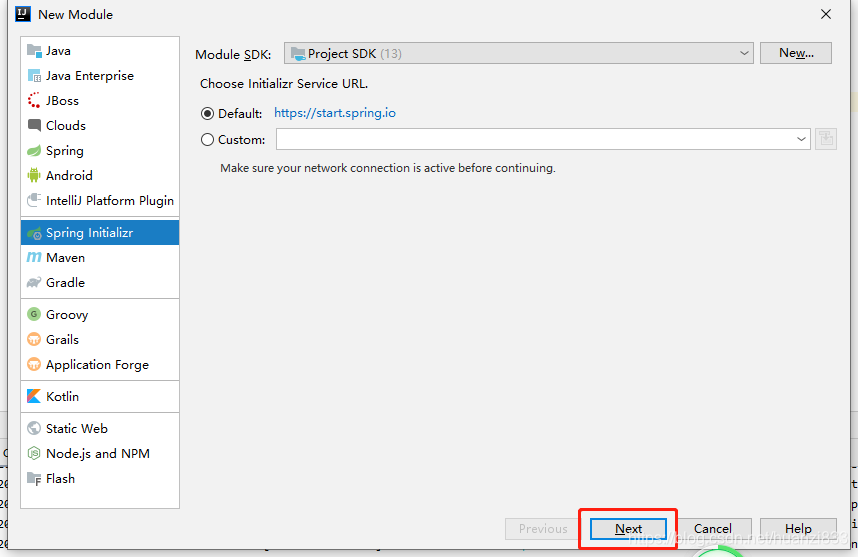
Task: Open the Module SDK dropdown
Action: (x=518, y=53)
